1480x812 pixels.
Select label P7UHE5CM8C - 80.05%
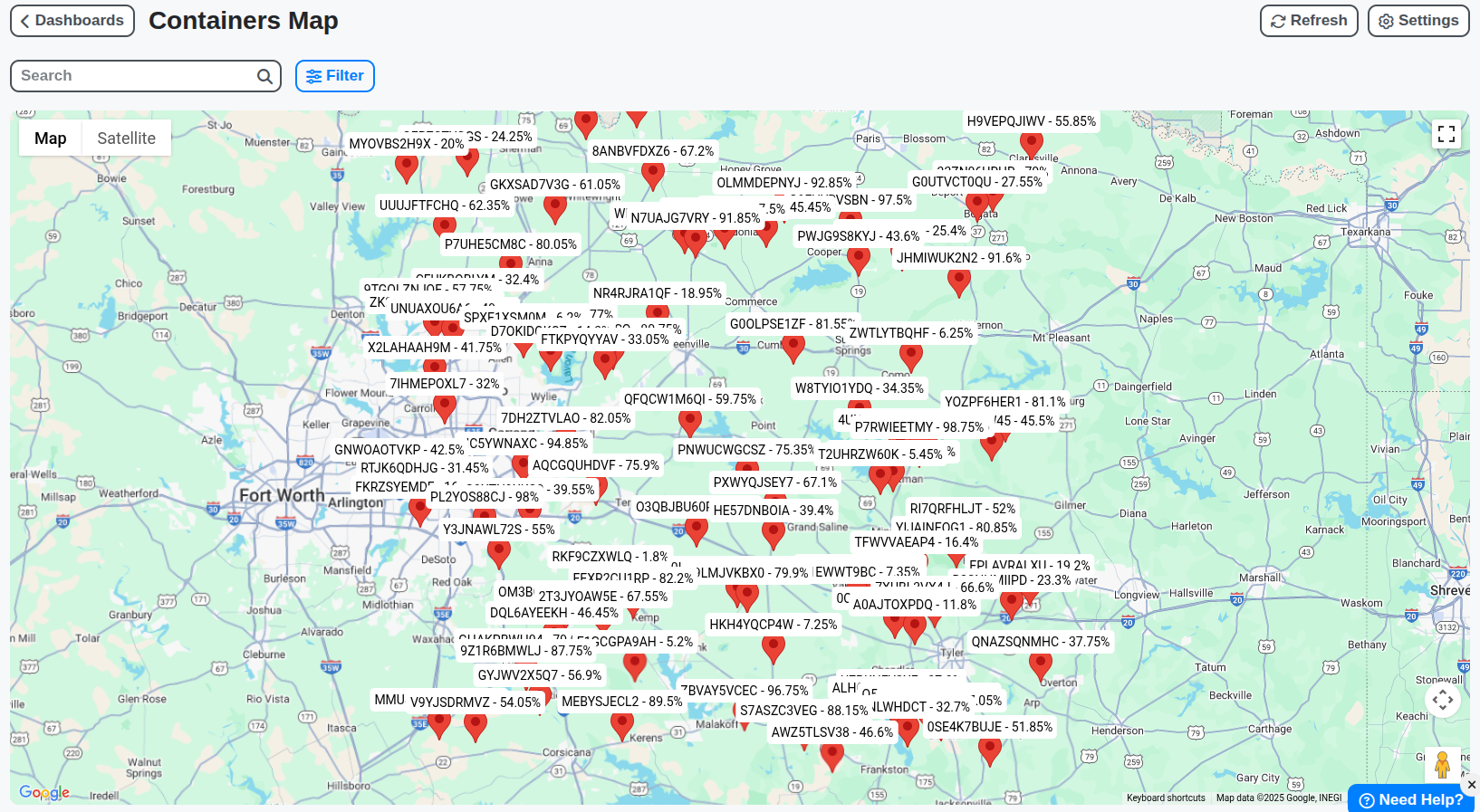coord(511,244)
